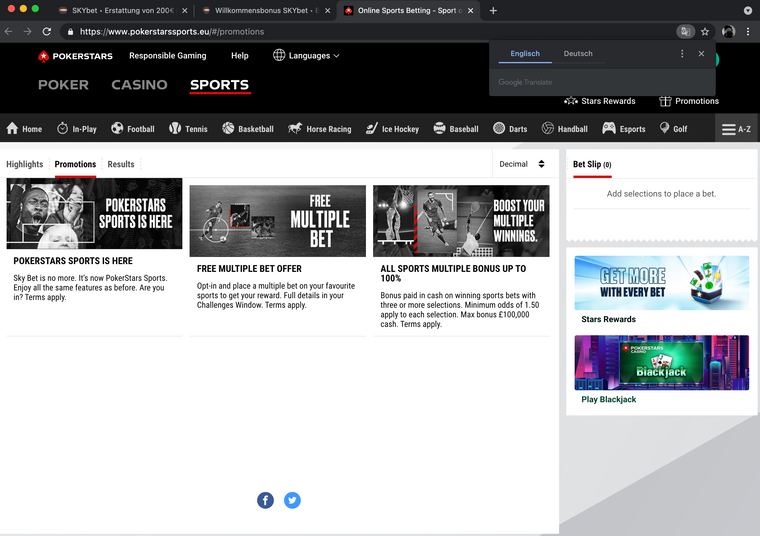Click the Blackjack casino banner
The height and width of the screenshot is (536, 760).
coord(662,363)
